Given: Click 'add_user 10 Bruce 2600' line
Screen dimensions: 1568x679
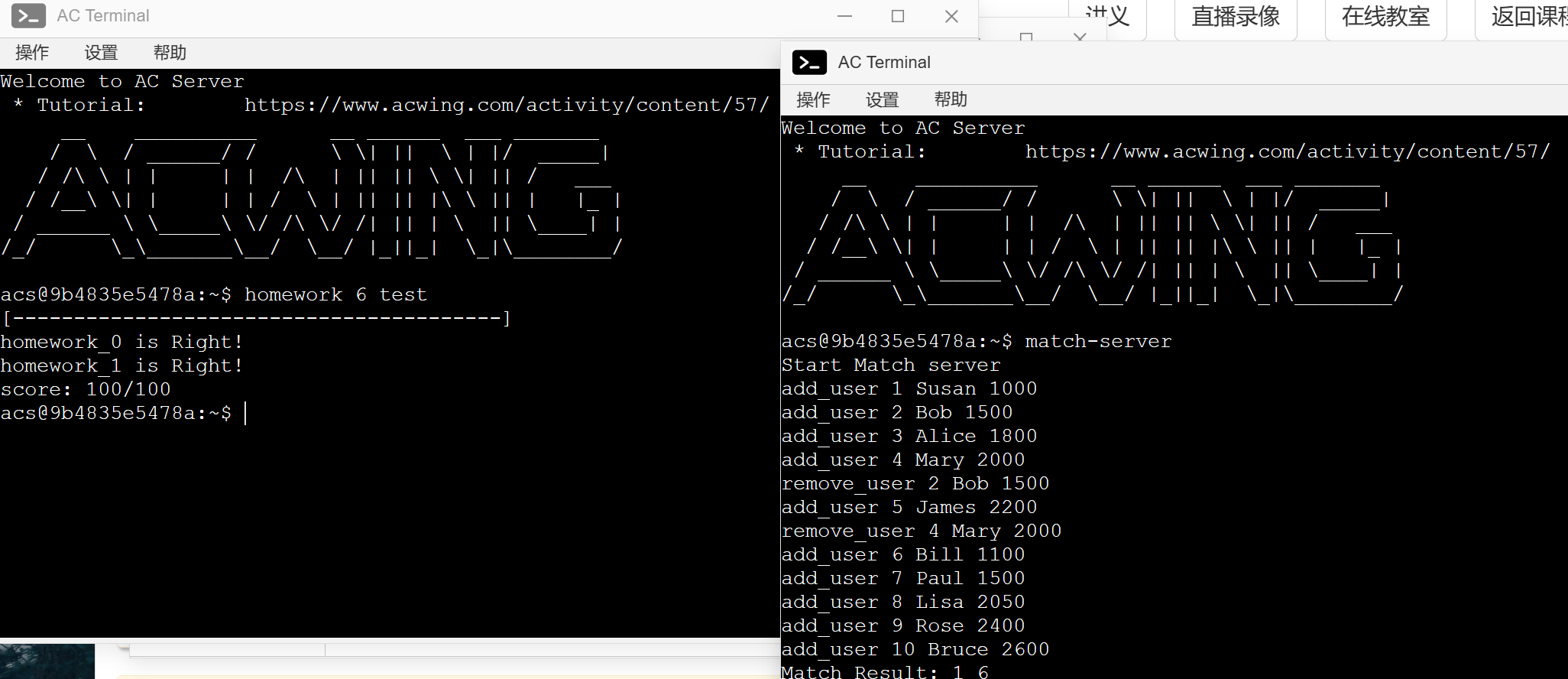Looking at the screenshot, I should (915, 649).
